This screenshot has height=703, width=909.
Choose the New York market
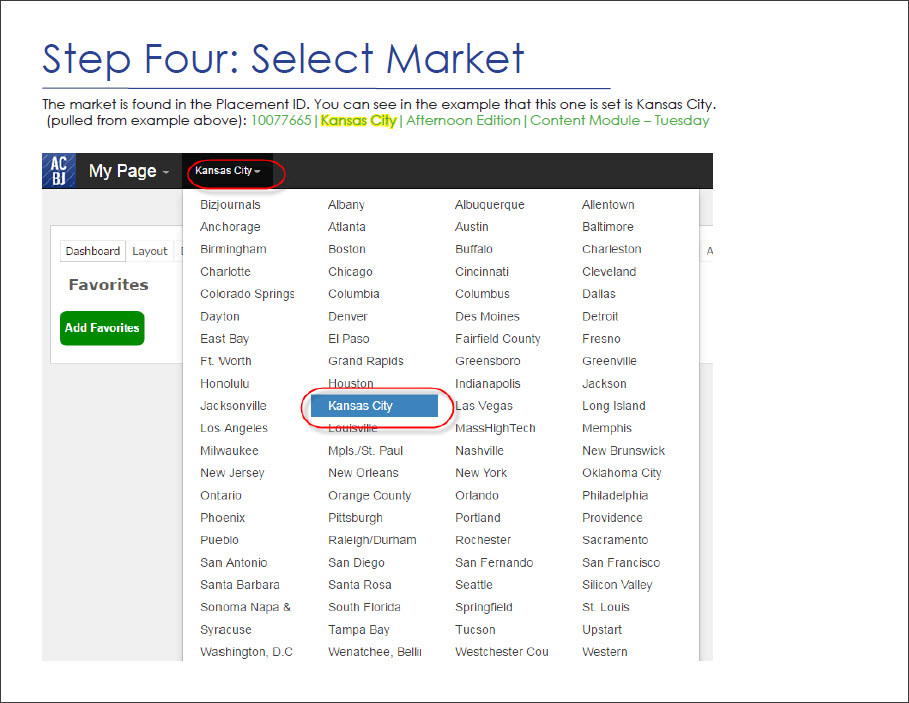click(x=481, y=473)
